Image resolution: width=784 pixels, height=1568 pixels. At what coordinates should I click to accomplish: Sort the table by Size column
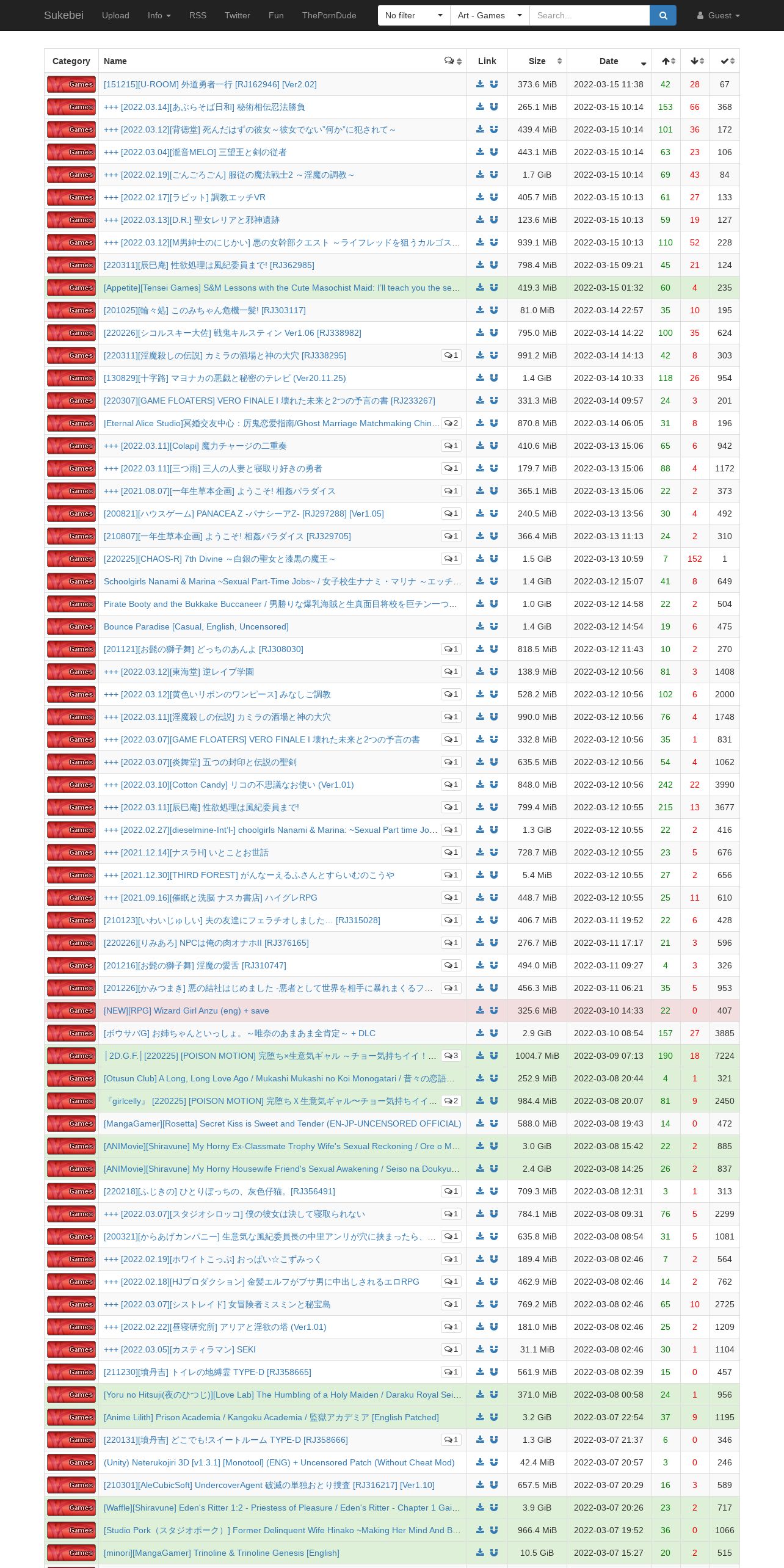pyautogui.click(x=537, y=61)
